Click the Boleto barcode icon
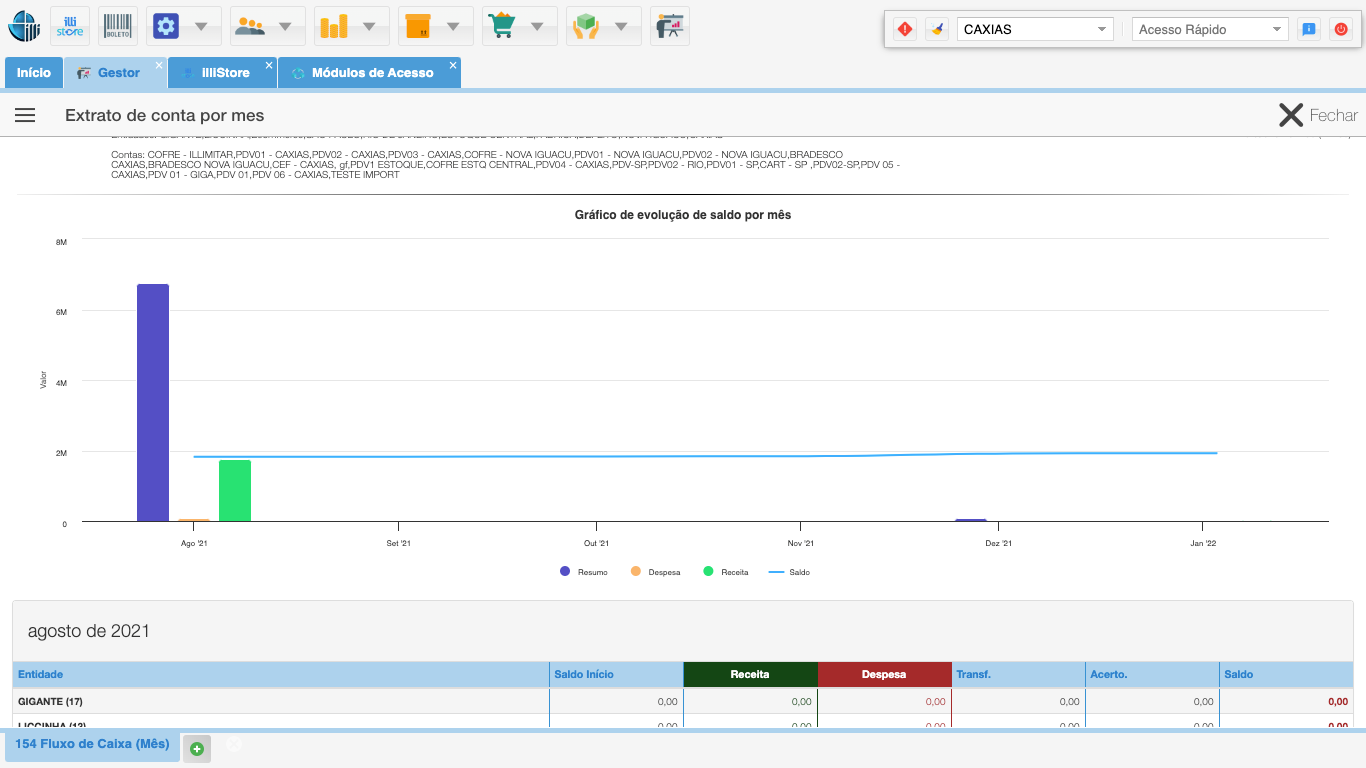This screenshot has height=768, width=1366. click(x=118, y=26)
